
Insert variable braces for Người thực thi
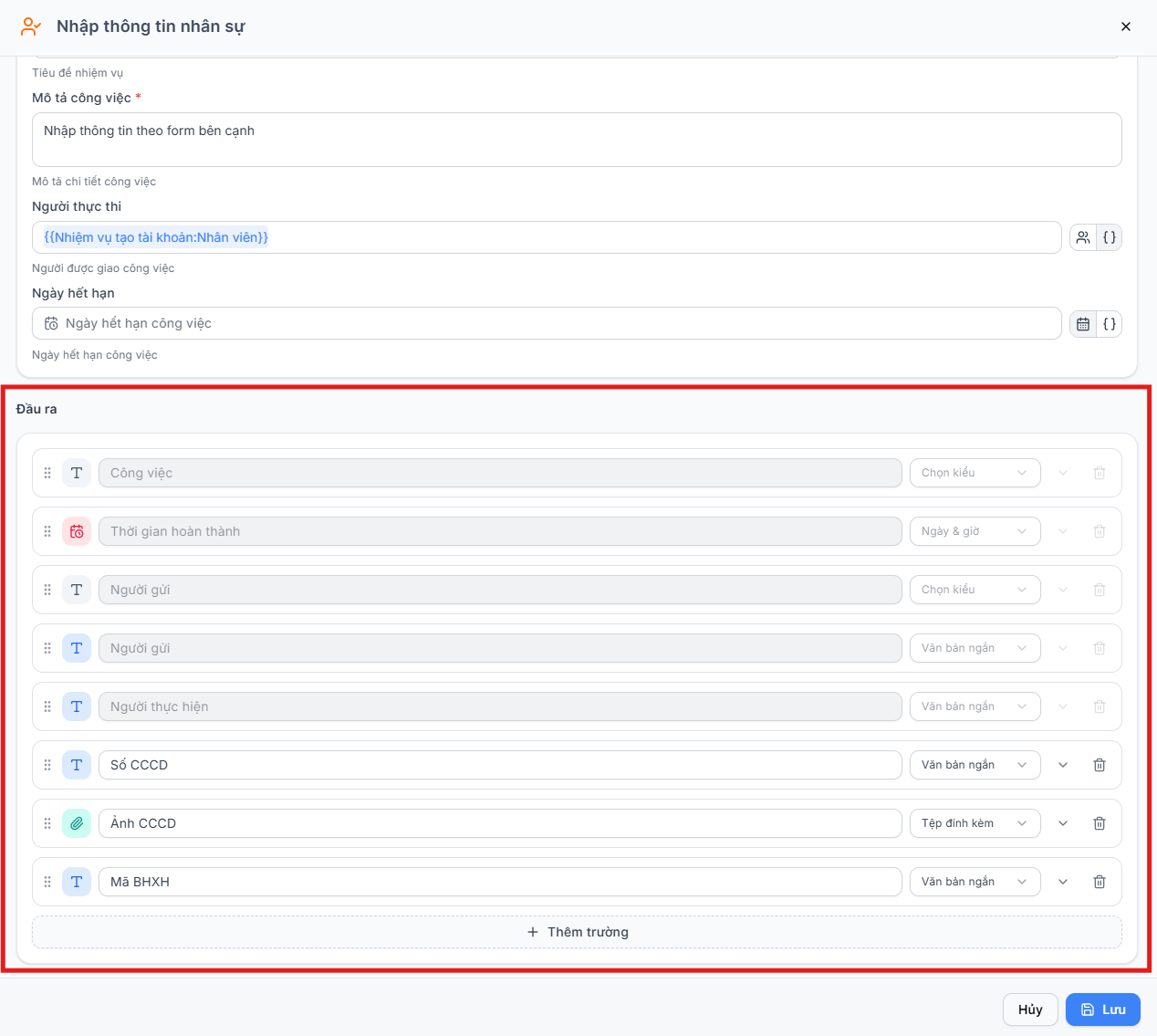coord(1110,237)
